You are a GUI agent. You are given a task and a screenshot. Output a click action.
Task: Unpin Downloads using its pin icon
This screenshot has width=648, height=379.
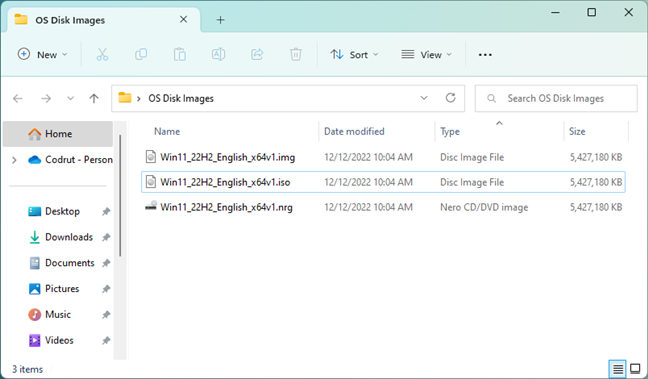tap(106, 237)
